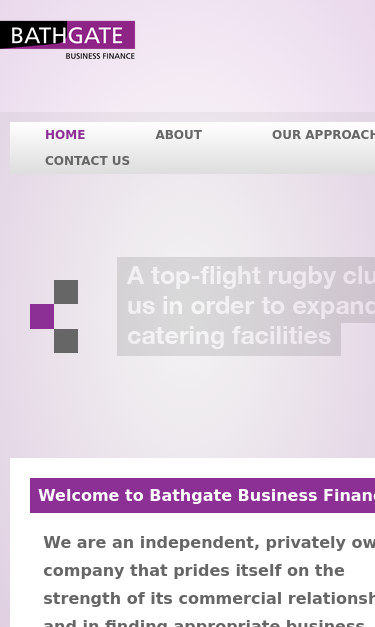Viewport: 375px width, 627px height.
Task: Open the Contact Us page
Action: click(x=88, y=161)
